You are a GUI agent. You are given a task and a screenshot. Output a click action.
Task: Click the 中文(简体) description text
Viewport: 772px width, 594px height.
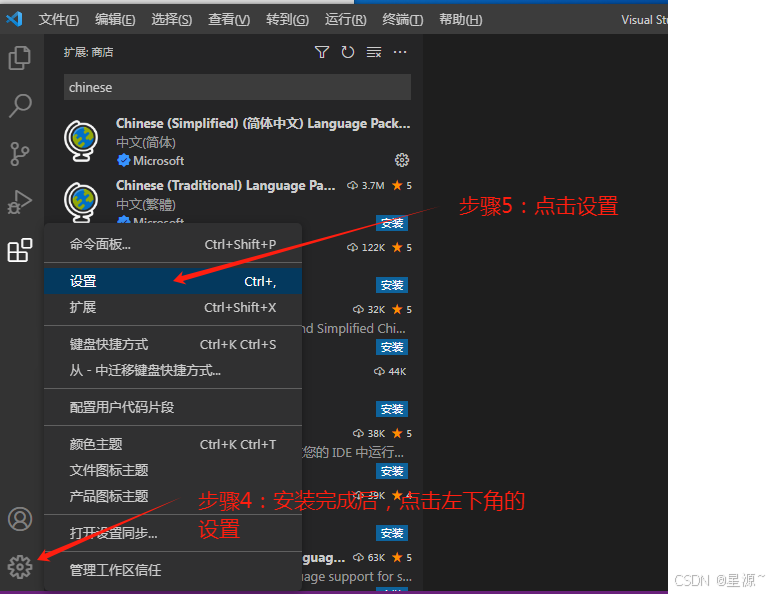coord(146,142)
